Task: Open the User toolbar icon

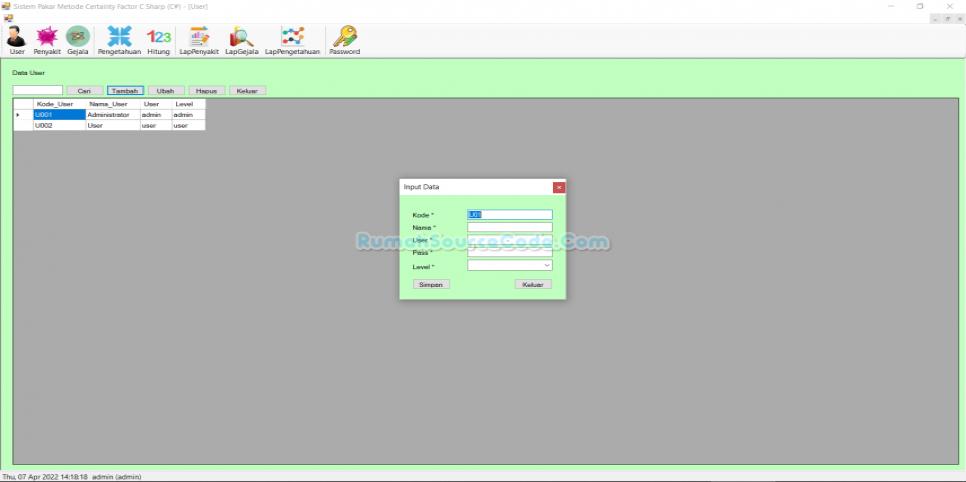Action: pyautogui.click(x=17, y=41)
